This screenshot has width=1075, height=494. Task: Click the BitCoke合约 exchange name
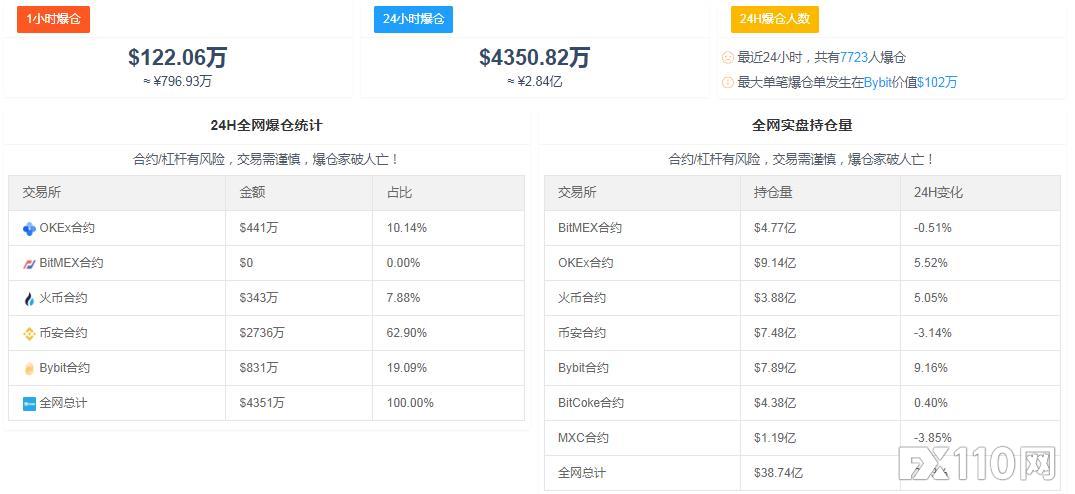click(x=591, y=403)
